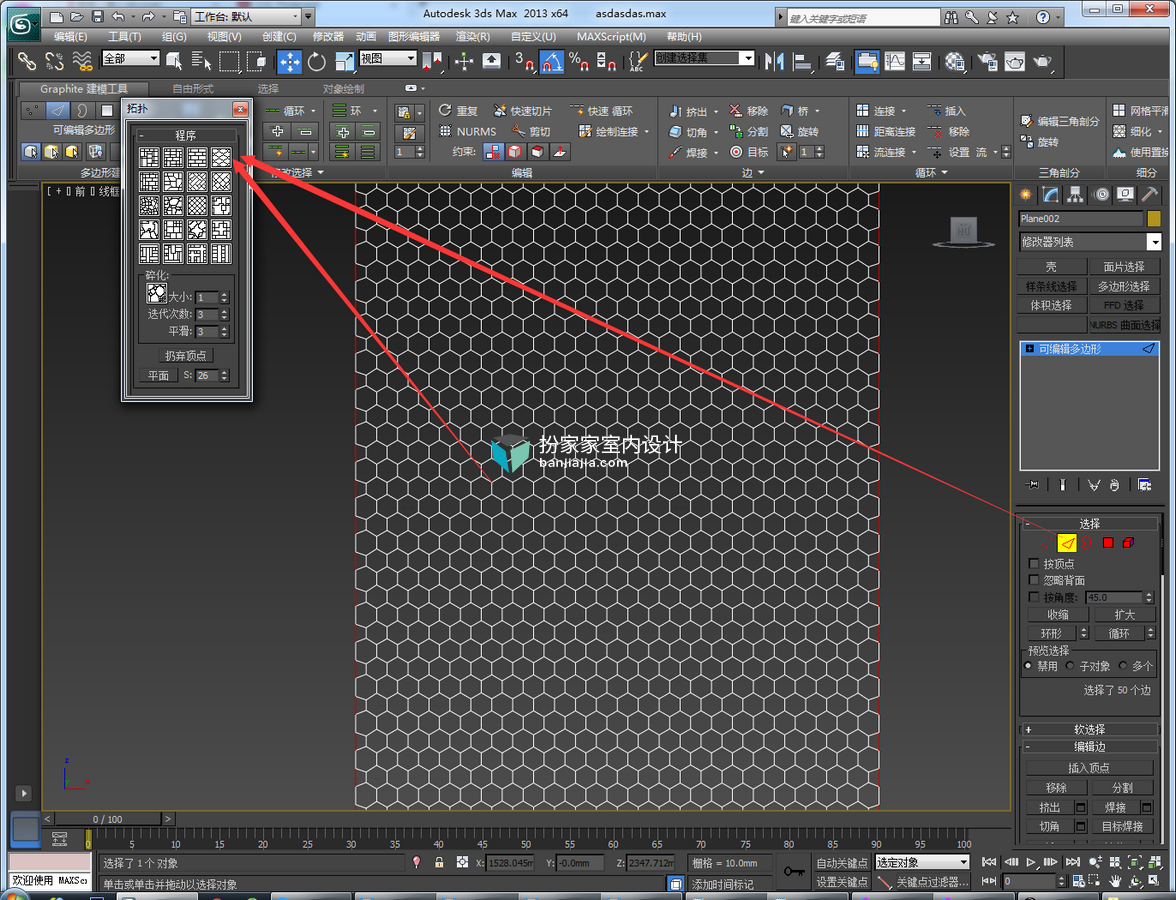Select the Select and Rotate tool
This screenshot has width=1176, height=900.
[316, 62]
